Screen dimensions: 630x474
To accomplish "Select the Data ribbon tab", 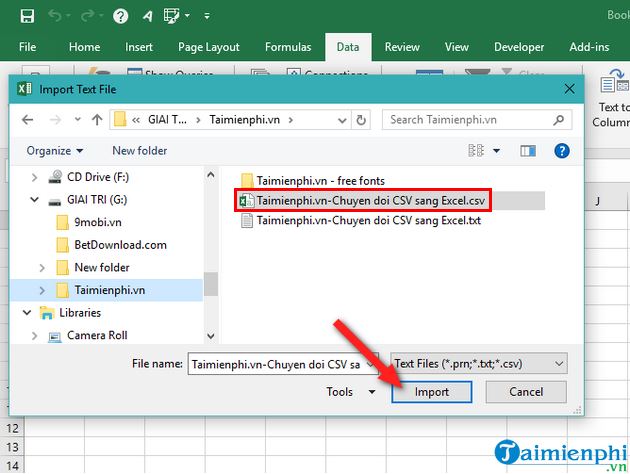I will coord(348,47).
